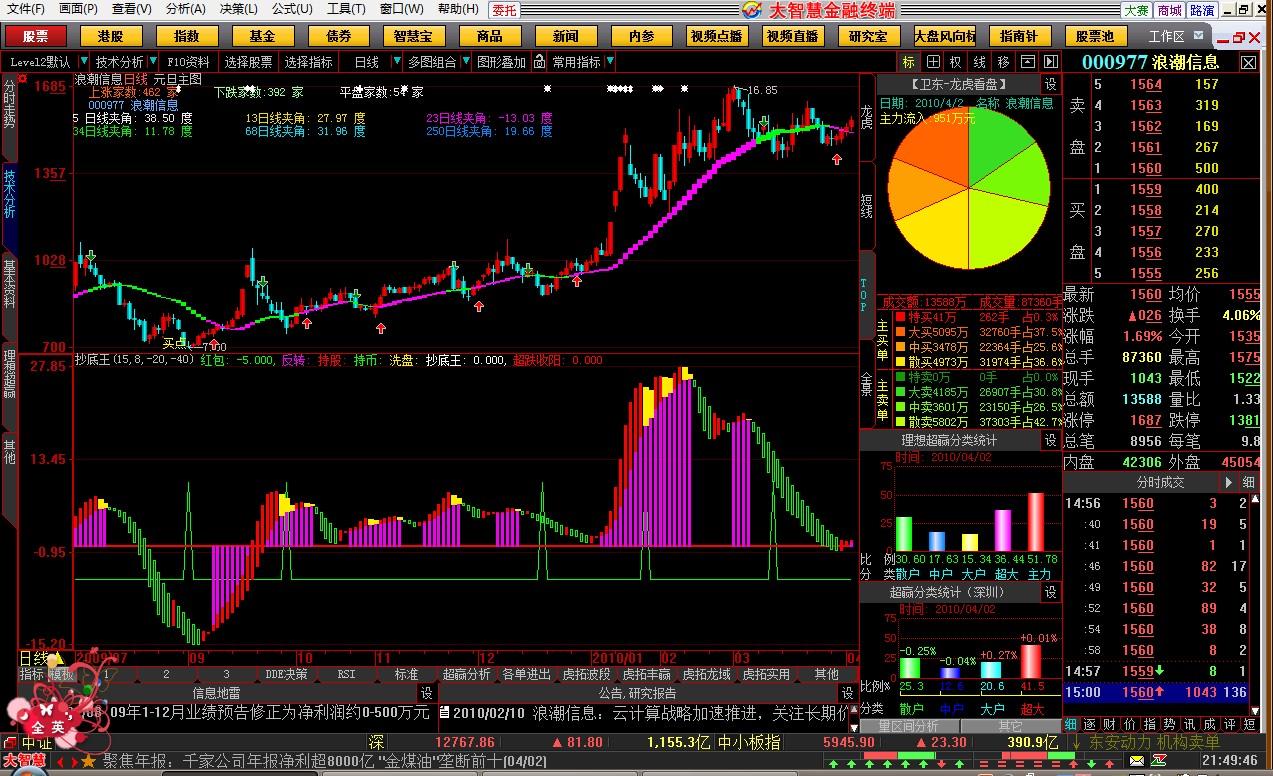Open the 技术分析 dropdown in toolbar

152,62
